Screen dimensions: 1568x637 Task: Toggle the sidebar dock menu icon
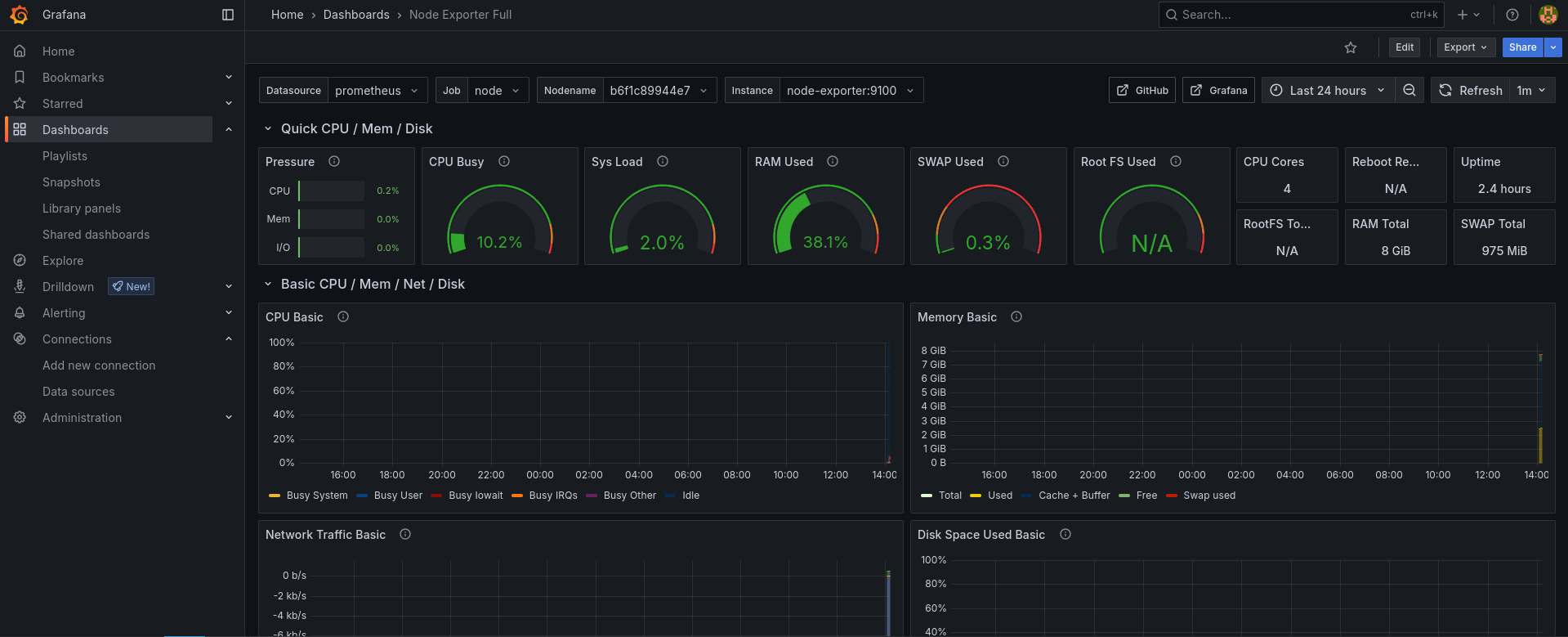[228, 15]
